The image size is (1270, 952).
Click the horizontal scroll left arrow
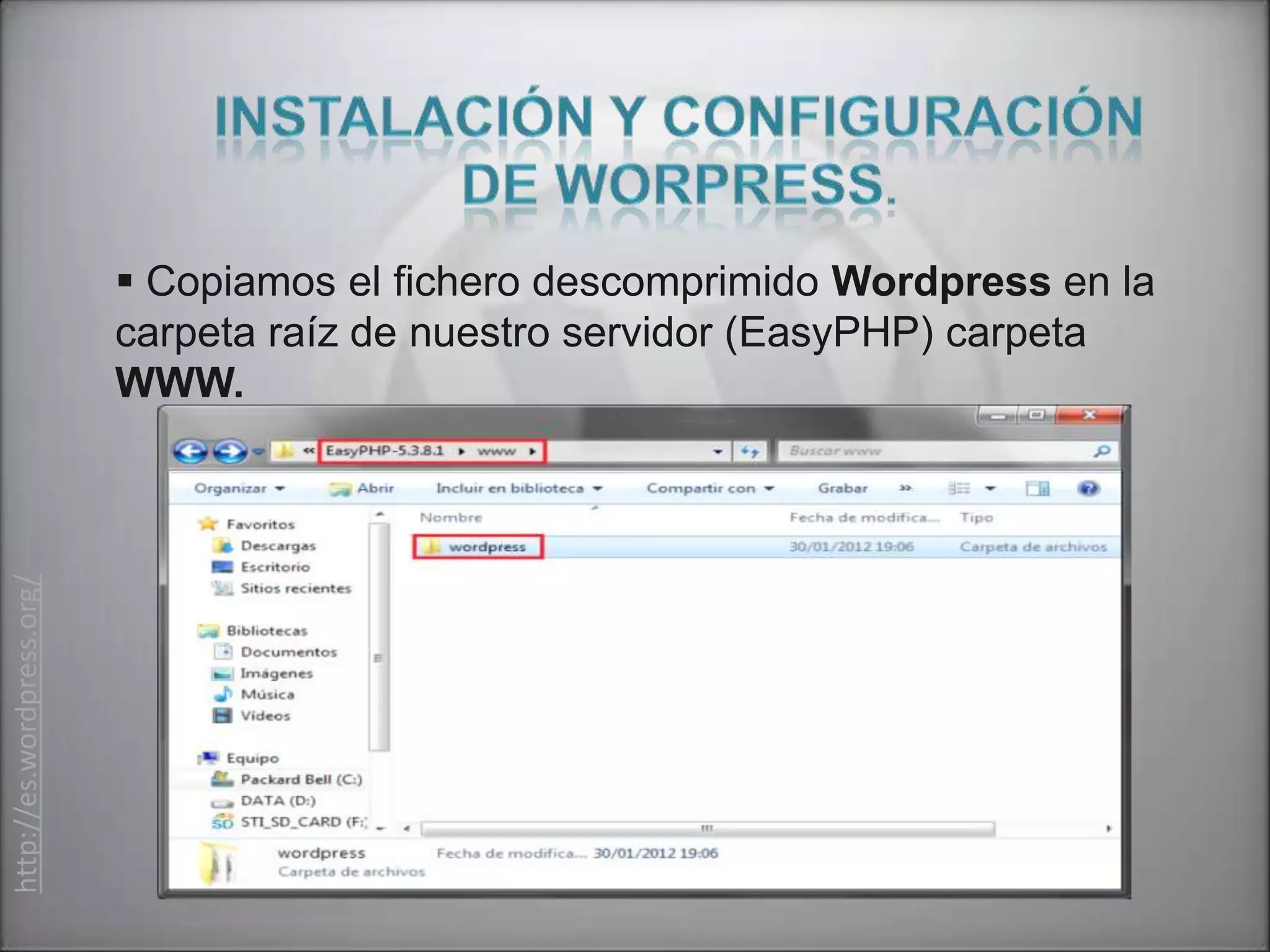[407, 829]
